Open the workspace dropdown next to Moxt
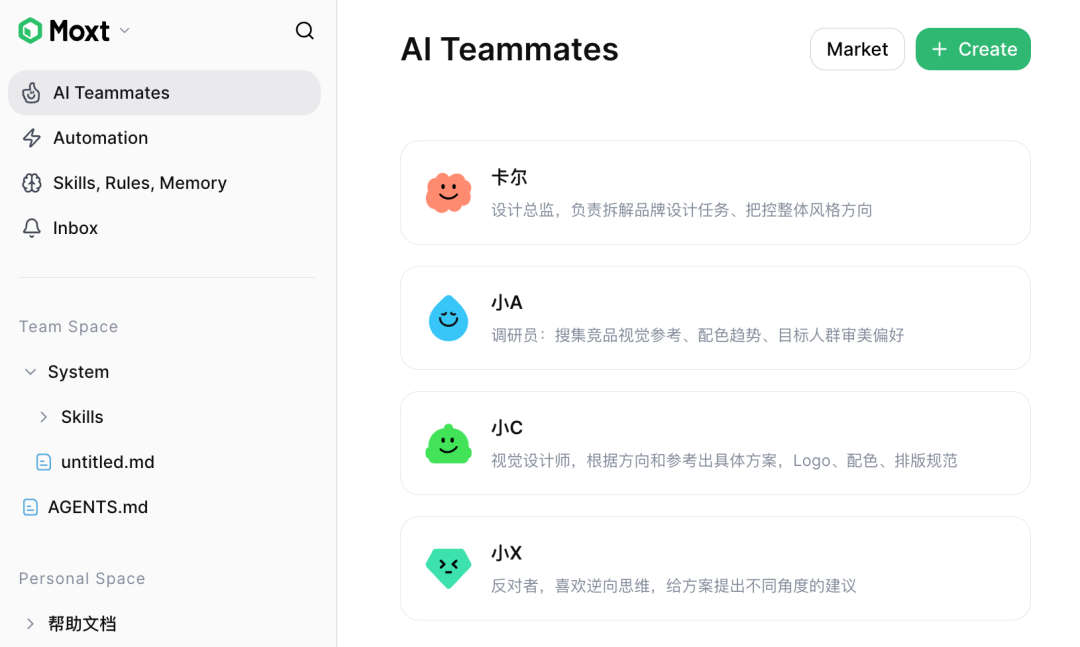The image size is (1080, 647). 124,31
